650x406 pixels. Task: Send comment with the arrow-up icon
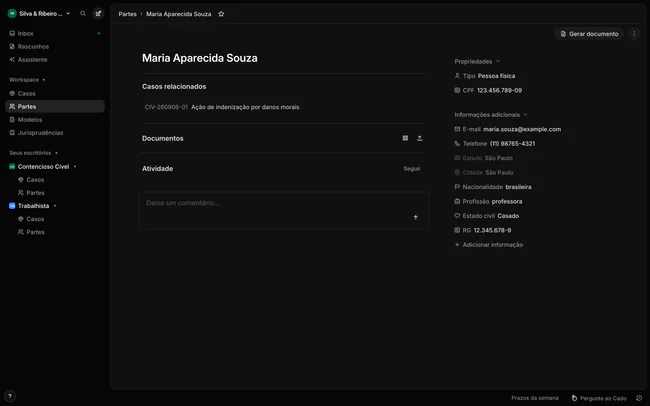415,217
